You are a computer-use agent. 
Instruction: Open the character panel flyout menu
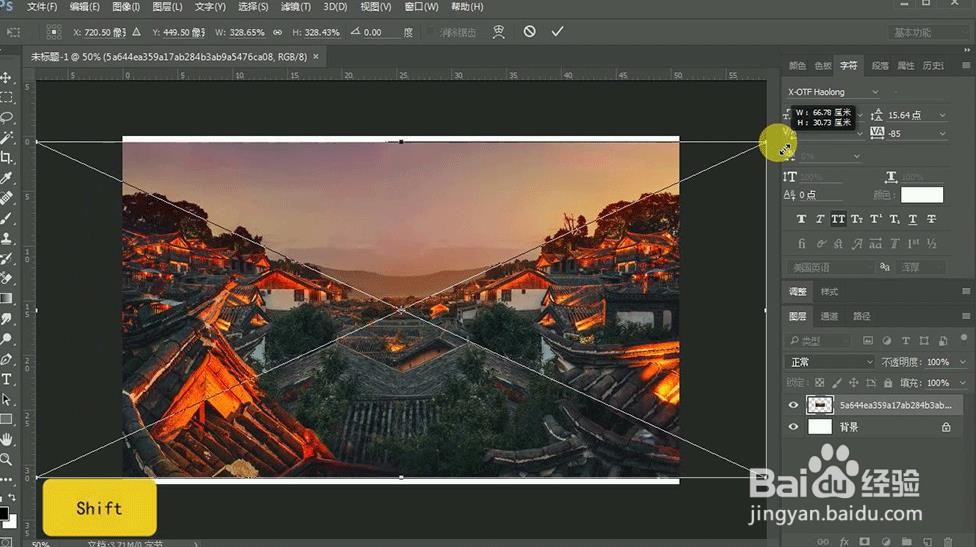point(966,65)
